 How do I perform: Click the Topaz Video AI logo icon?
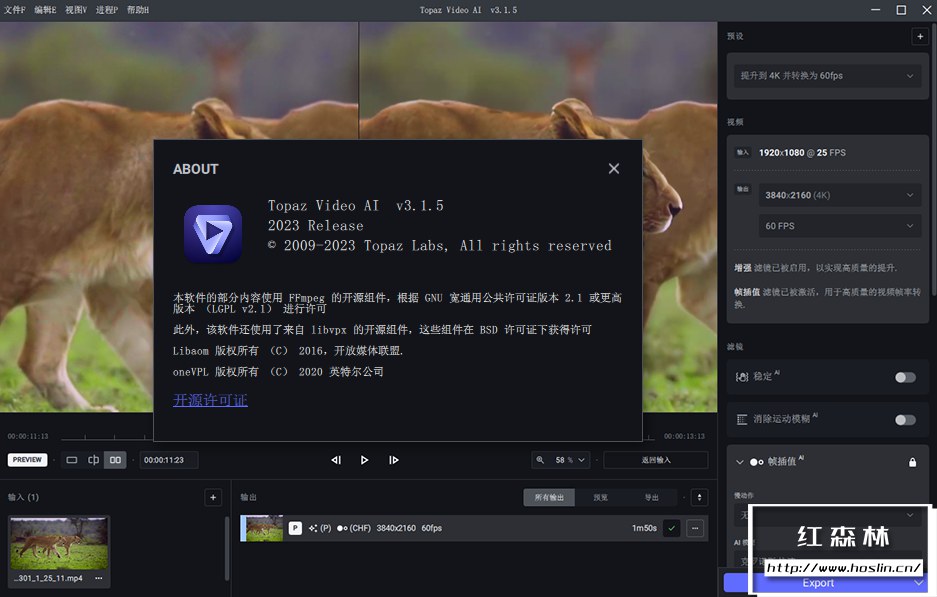[x=213, y=234]
